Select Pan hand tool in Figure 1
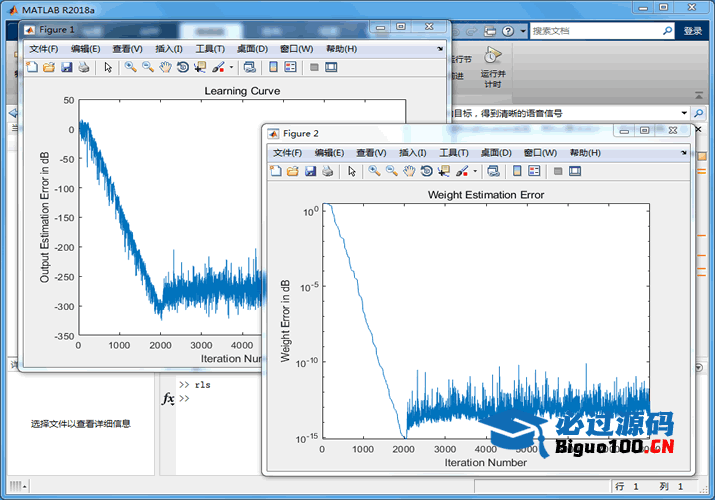Screen dimensions: 715x500 [x=165, y=67]
